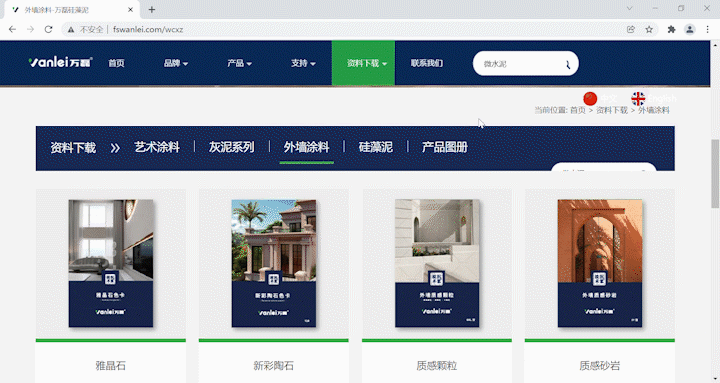Go back with the browser back arrow
The width and height of the screenshot is (720, 383).
coord(12,29)
